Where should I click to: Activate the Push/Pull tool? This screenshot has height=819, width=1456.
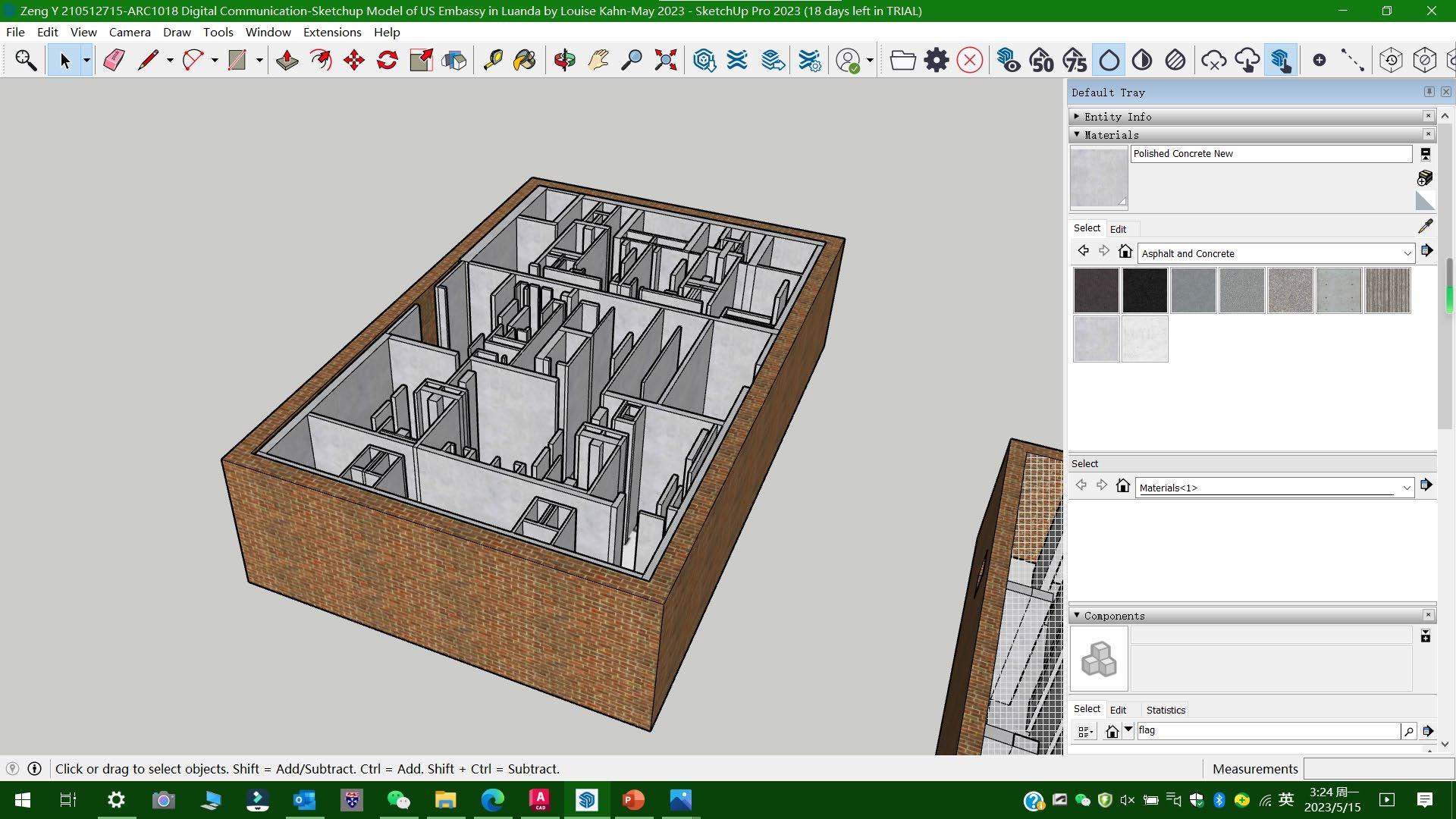(287, 60)
